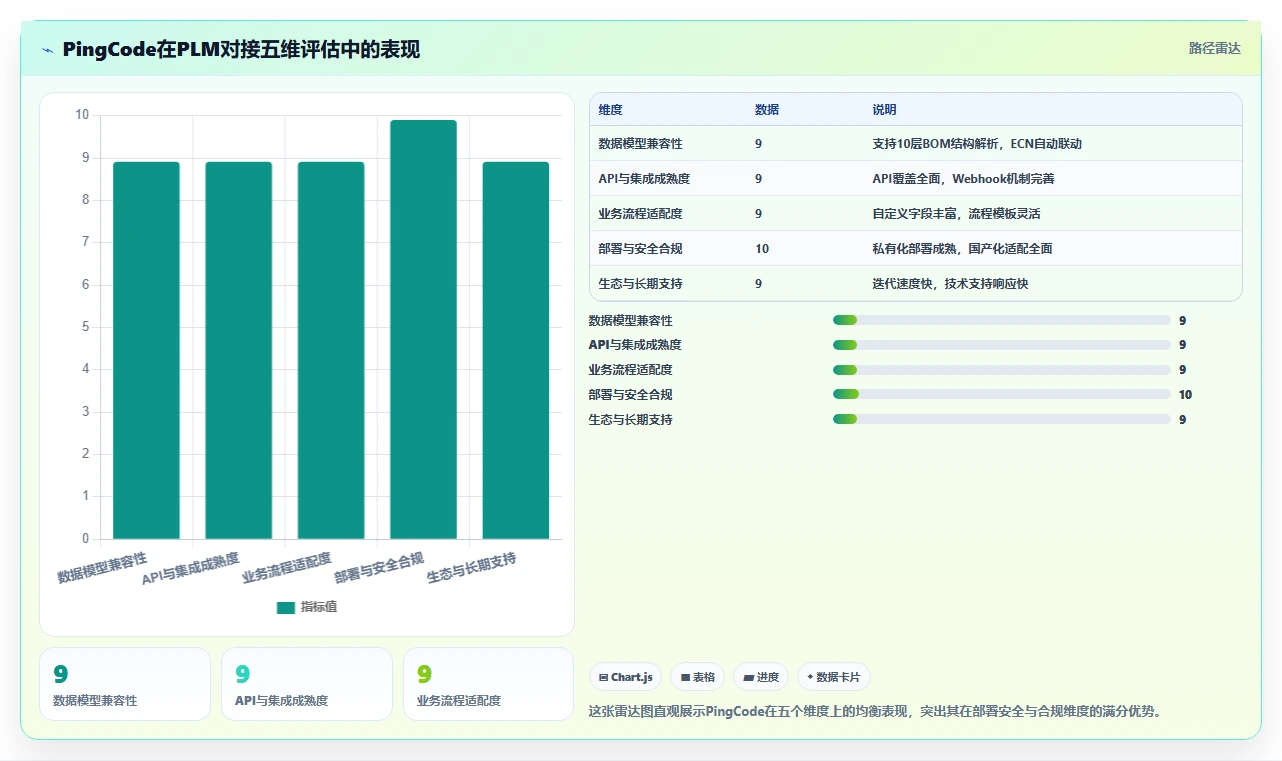Open the 数据模型兼容性 data card
This screenshot has width=1282, height=761.
125,684
